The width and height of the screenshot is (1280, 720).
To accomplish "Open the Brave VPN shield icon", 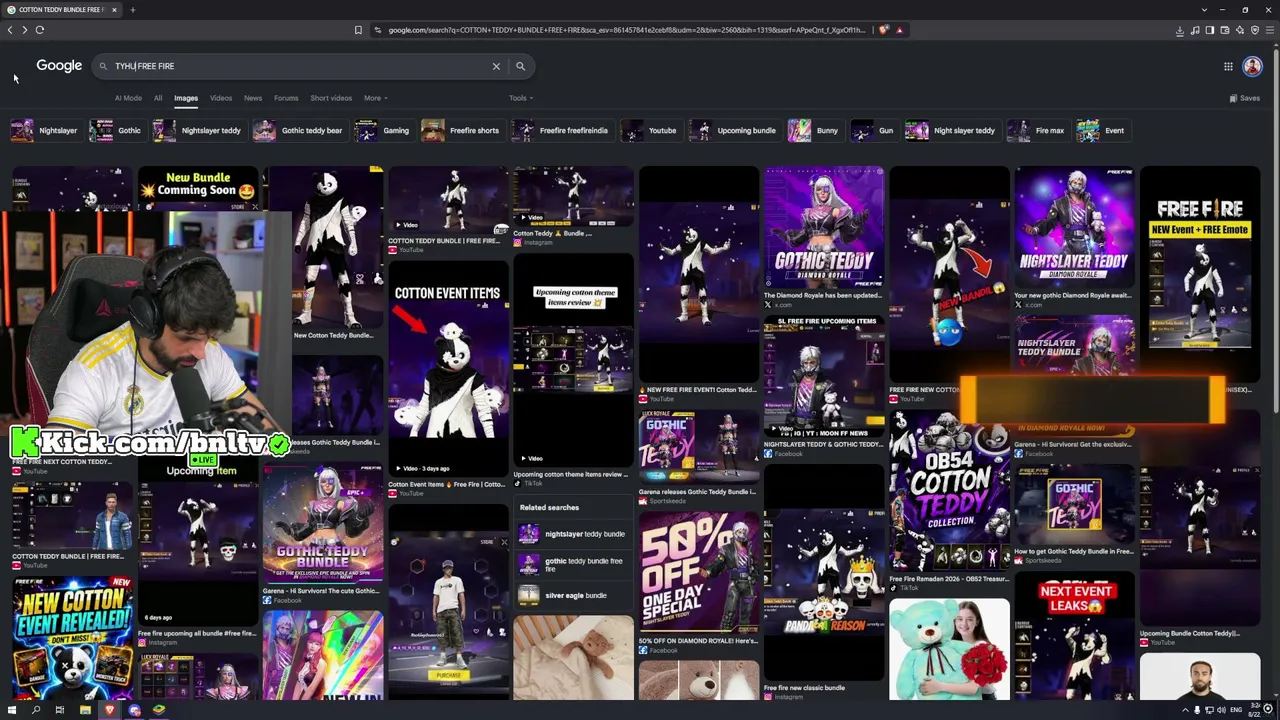I will click(1255, 30).
